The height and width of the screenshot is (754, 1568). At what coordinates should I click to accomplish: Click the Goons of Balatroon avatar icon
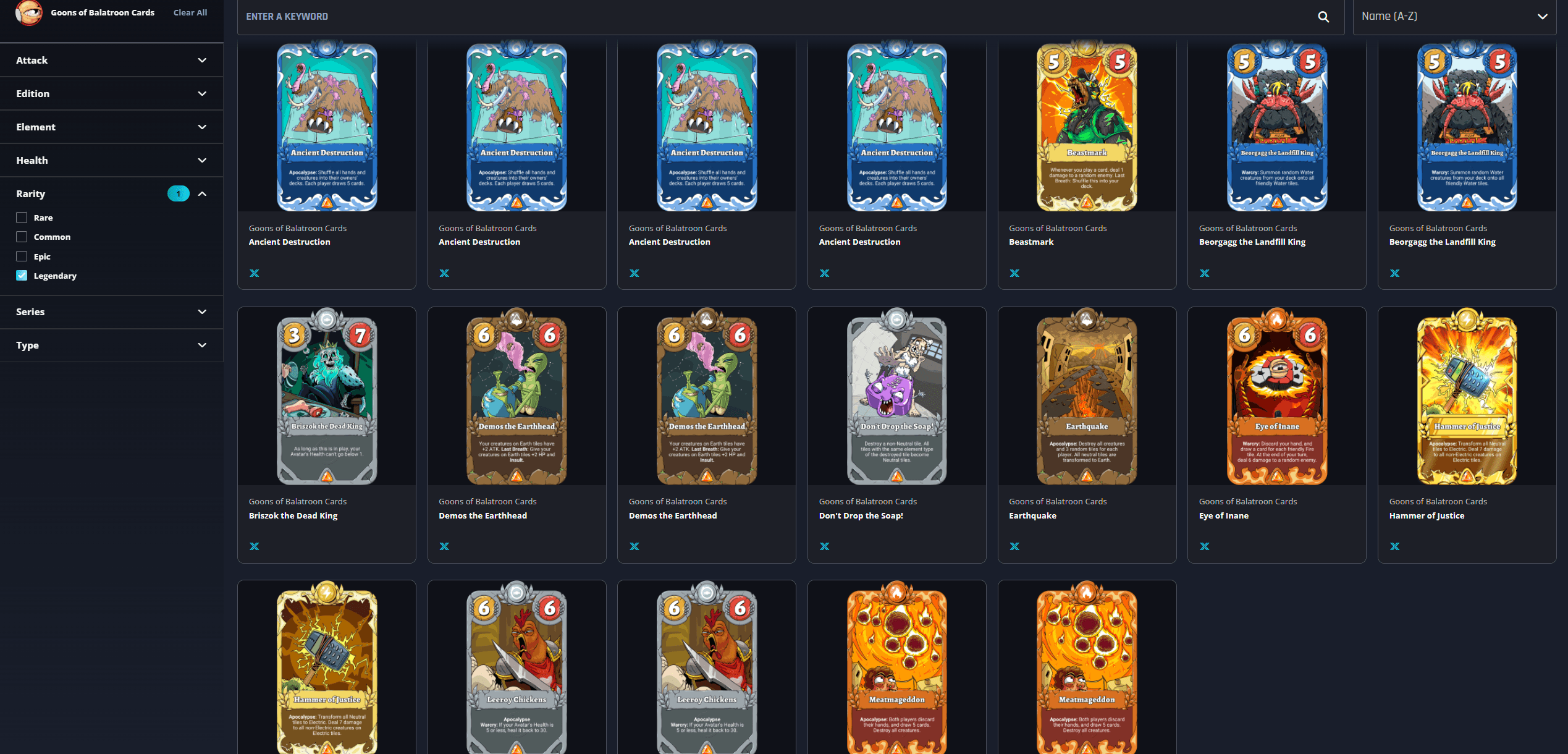(28, 12)
